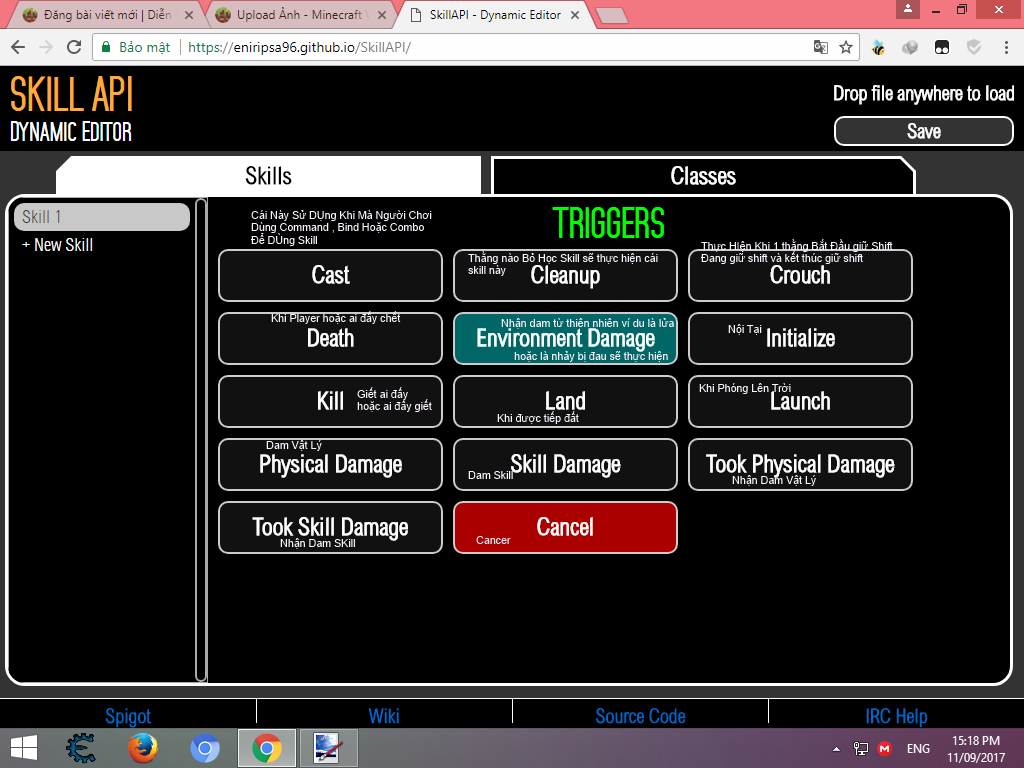Choose the Initialize trigger
Screen dimensions: 1024x768
point(800,338)
